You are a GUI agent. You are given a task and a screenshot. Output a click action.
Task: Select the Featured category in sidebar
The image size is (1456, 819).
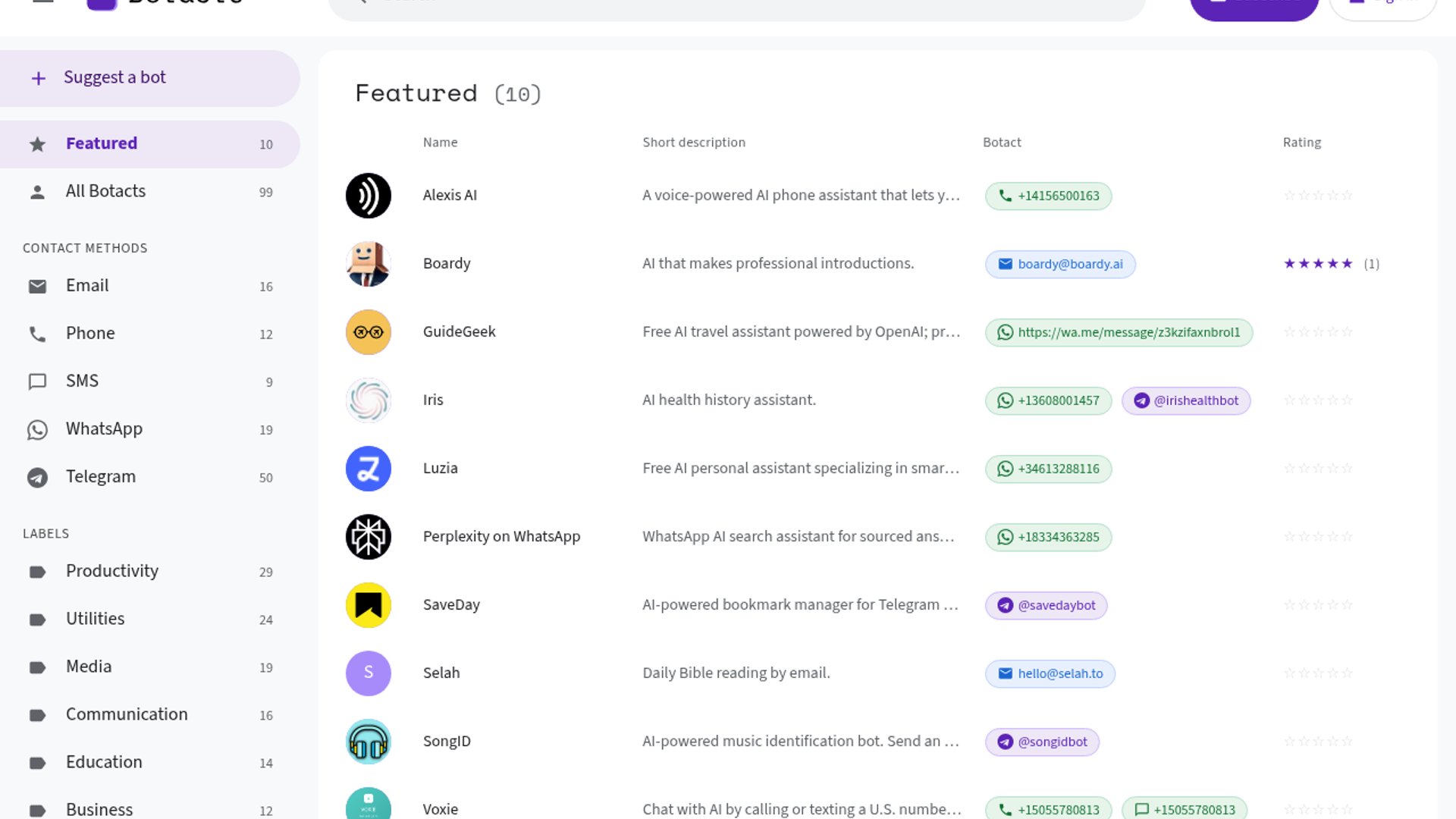[150, 144]
